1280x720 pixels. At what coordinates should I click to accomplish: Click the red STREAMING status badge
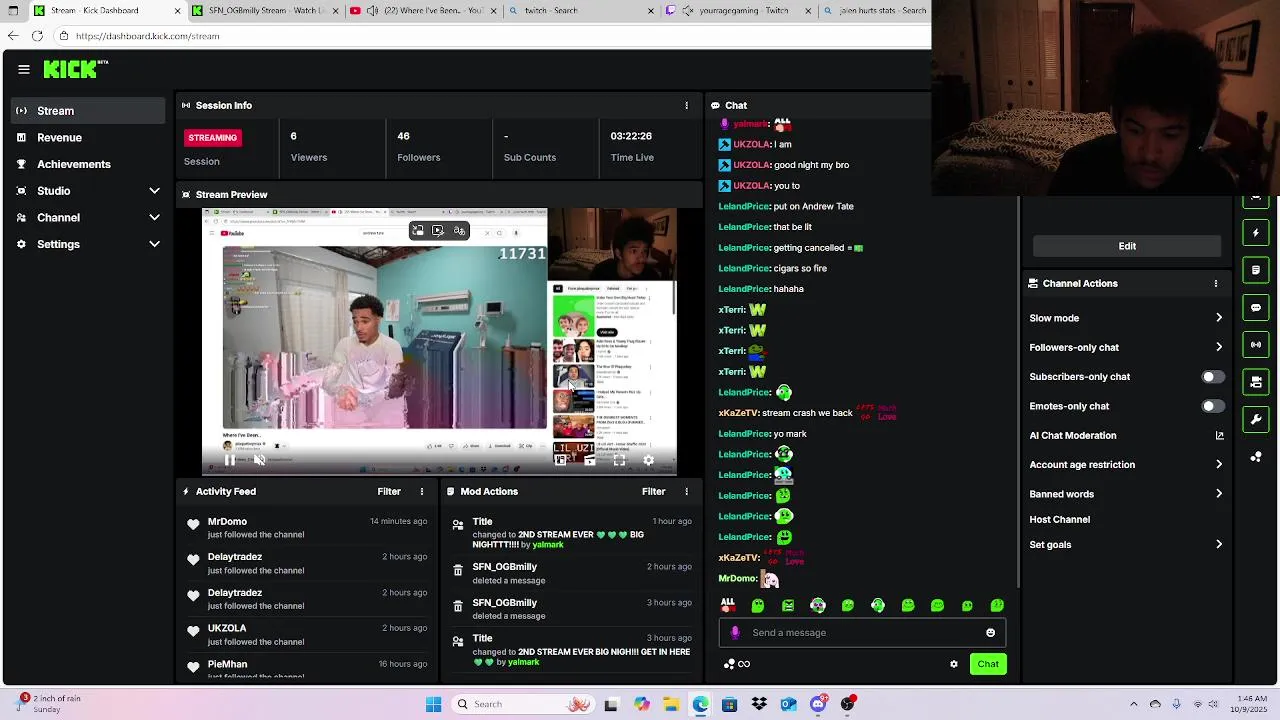(212, 137)
